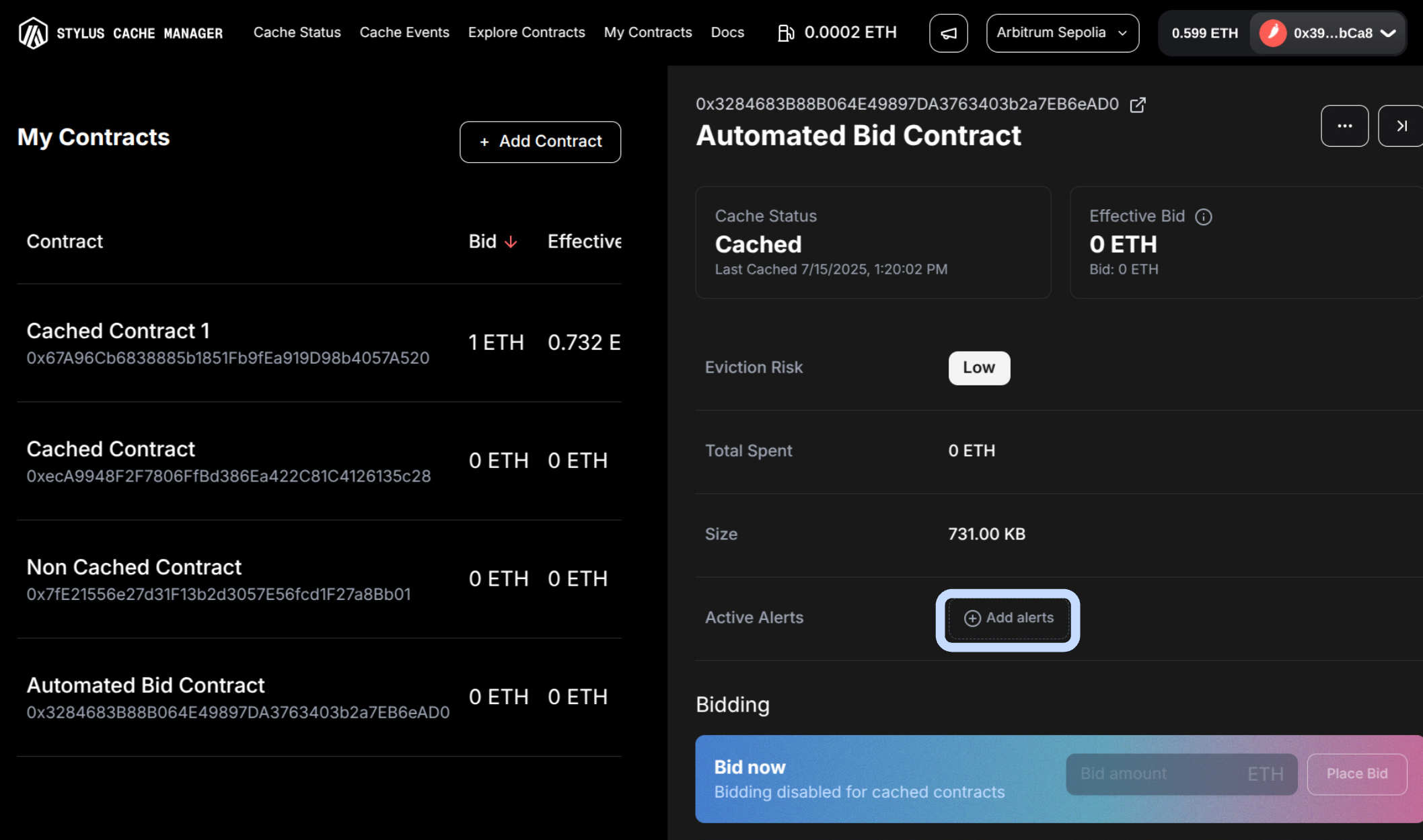The height and width of the screenshot is (840, 1423).
Task: Open the three-dots more options menu
Action: coord(1344,126)
